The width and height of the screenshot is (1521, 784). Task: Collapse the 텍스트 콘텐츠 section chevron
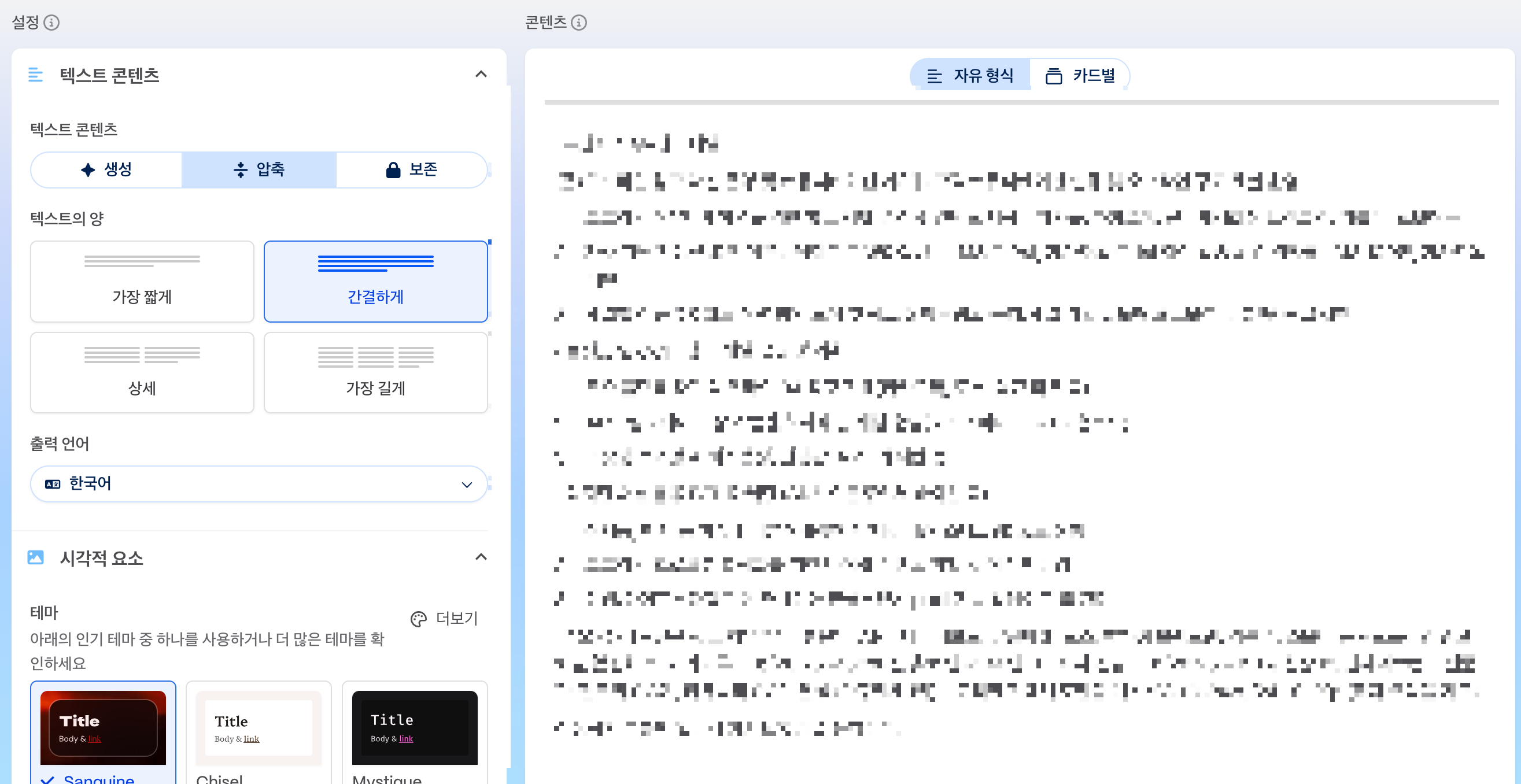click(x=481, y=75)
